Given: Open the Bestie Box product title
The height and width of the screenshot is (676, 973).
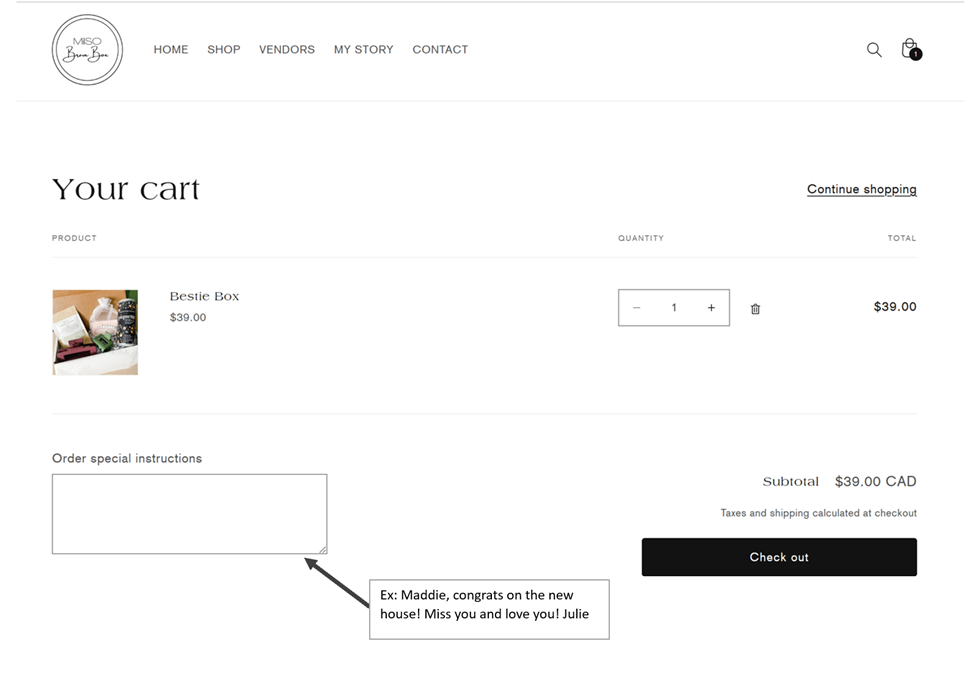Looking at the screenshot, I should point(204,297).
